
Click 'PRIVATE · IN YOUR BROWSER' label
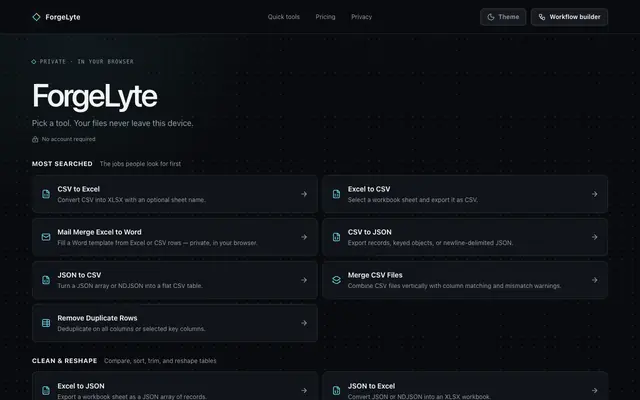[87, 62]
